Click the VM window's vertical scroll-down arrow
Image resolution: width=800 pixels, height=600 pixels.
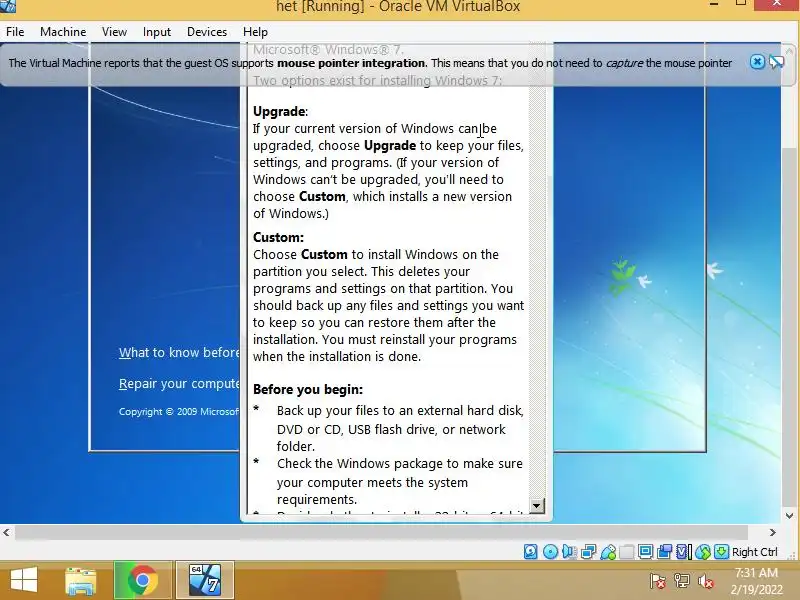tap(790, 515)
